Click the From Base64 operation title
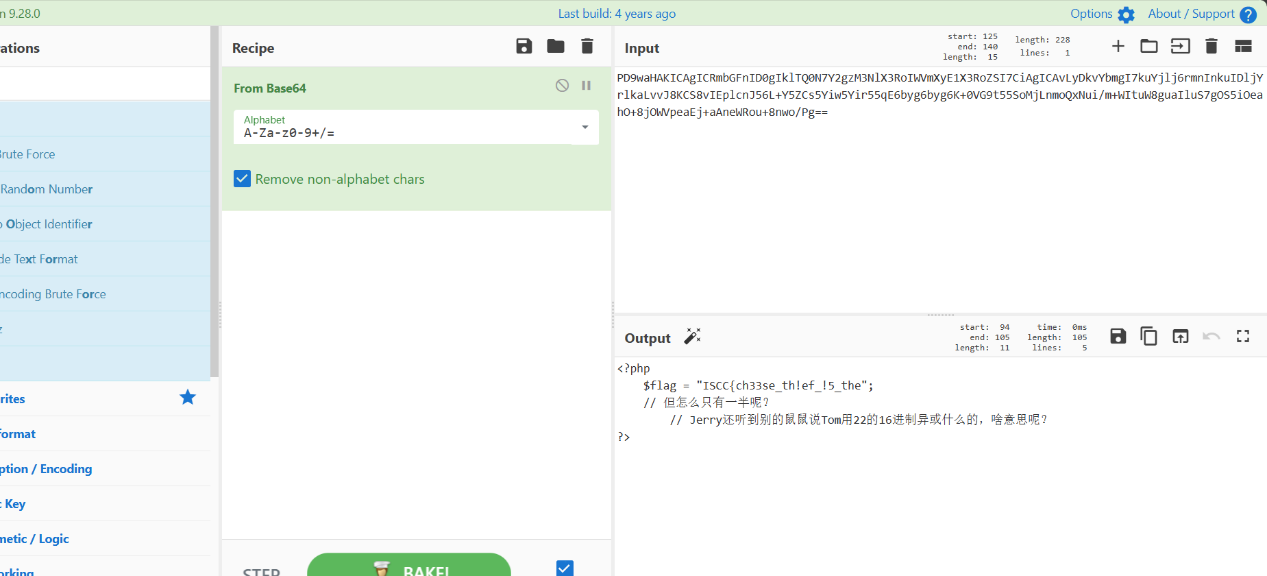This screenshot has height=576, width=1267. 270,88
